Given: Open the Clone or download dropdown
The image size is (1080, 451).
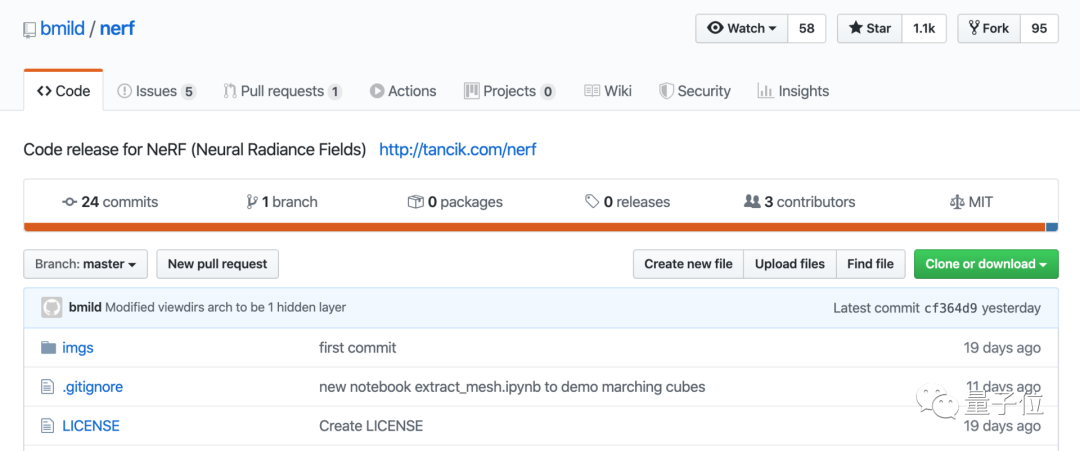Looking at the screenshot, I should tap(985, 264).
